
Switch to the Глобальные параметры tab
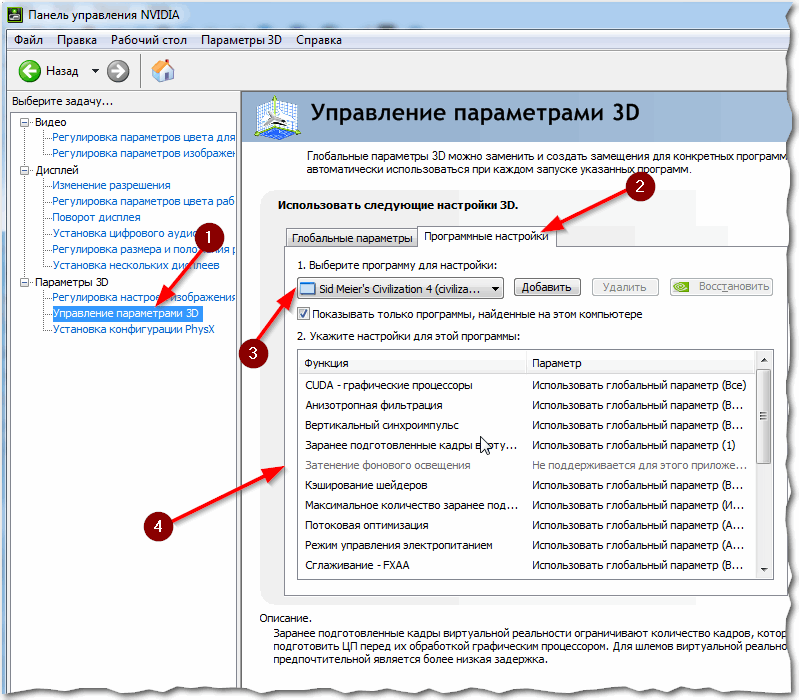coord(352,238)
